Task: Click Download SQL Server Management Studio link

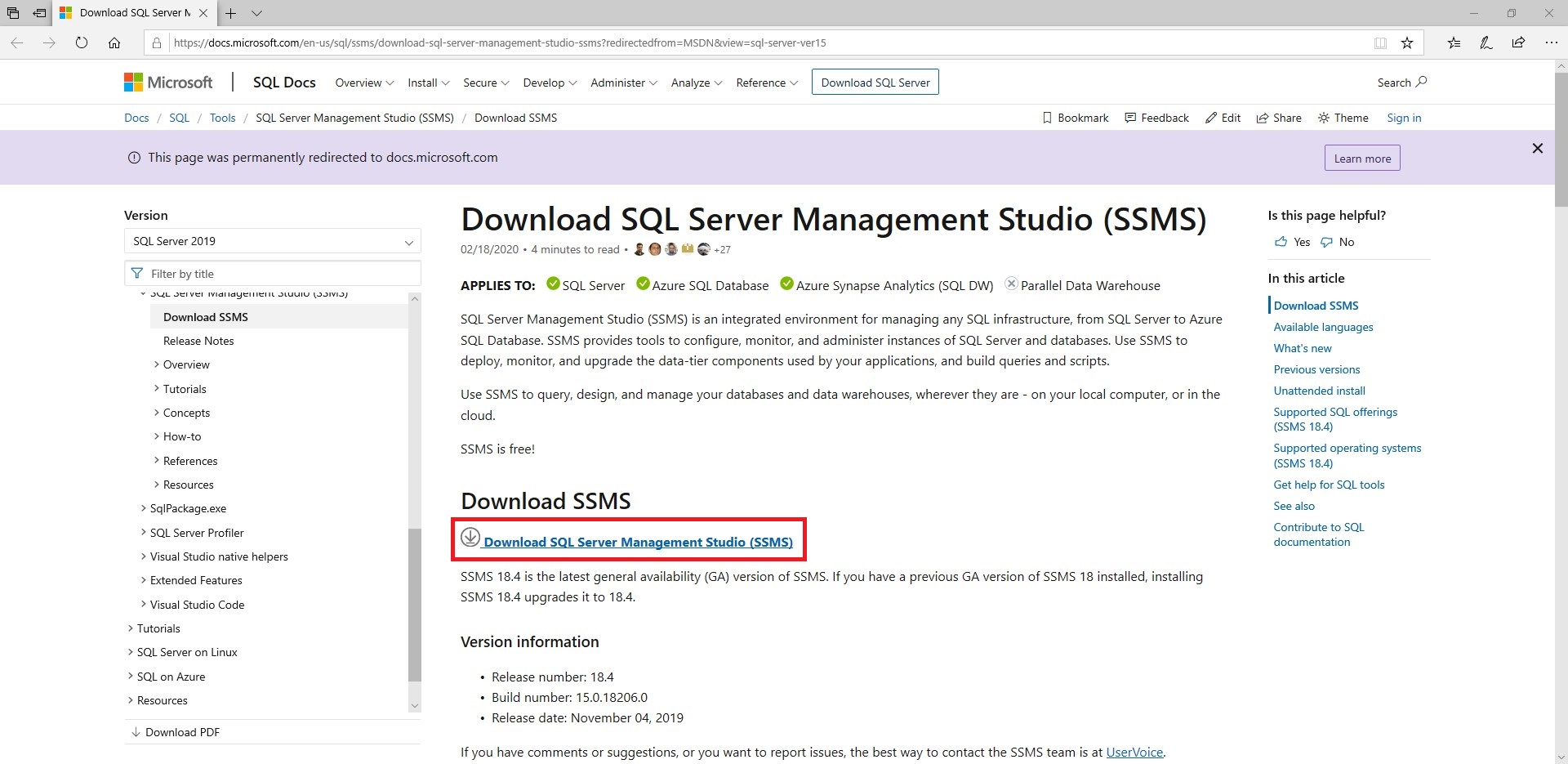Action: coord(638,542)
